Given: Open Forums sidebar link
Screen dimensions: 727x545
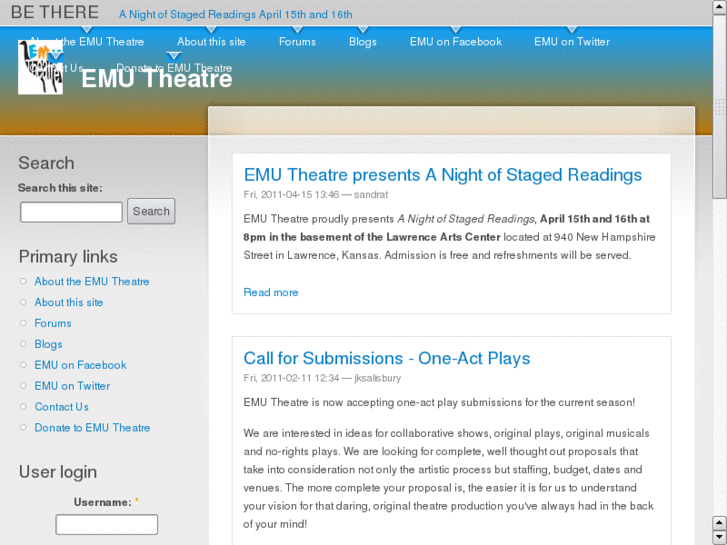Looking at the screenshot, I should click(53, 323).
